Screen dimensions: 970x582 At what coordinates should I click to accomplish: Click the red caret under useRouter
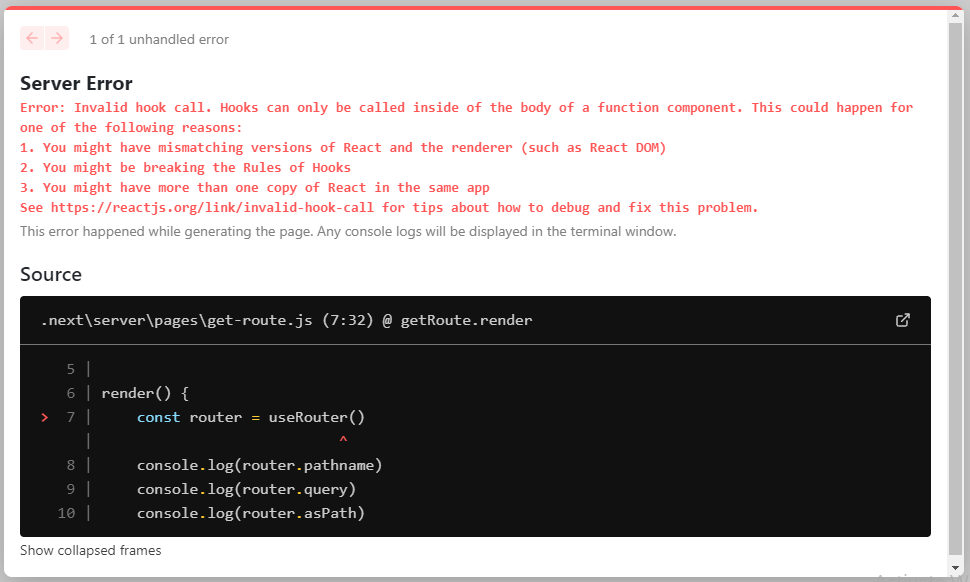pos(343,440)
